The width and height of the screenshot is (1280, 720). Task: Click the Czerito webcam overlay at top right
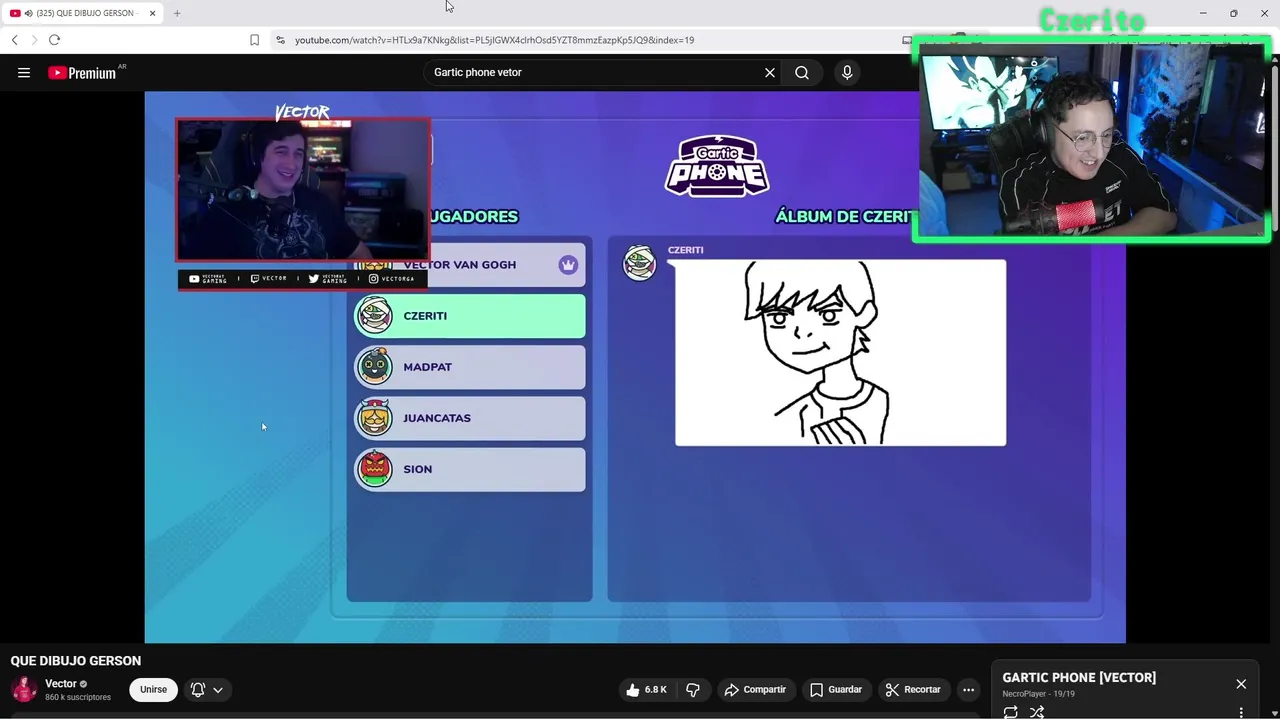point(1092,140)
